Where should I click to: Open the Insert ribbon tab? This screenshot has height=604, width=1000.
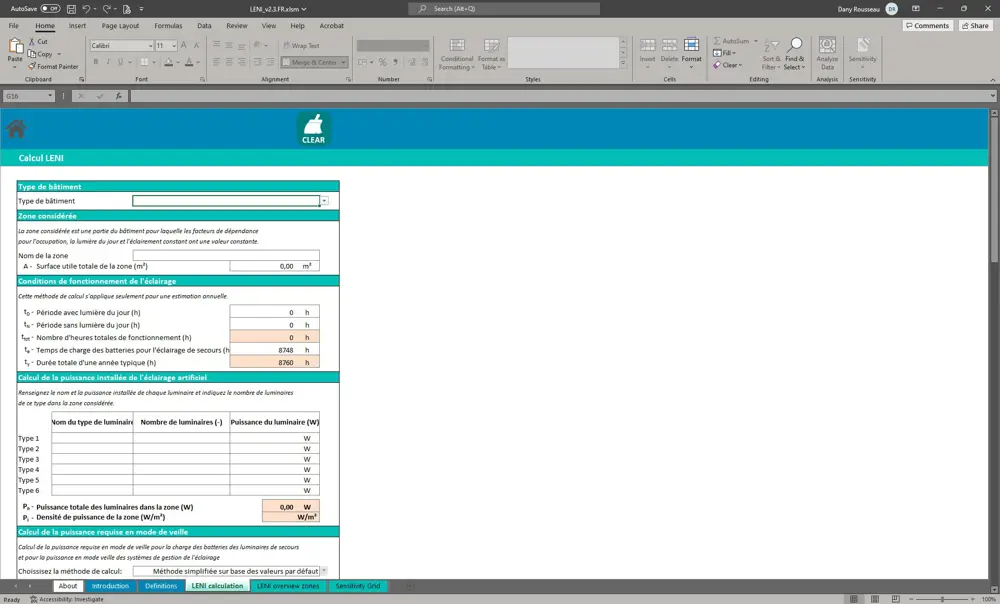tap(77, 26)
